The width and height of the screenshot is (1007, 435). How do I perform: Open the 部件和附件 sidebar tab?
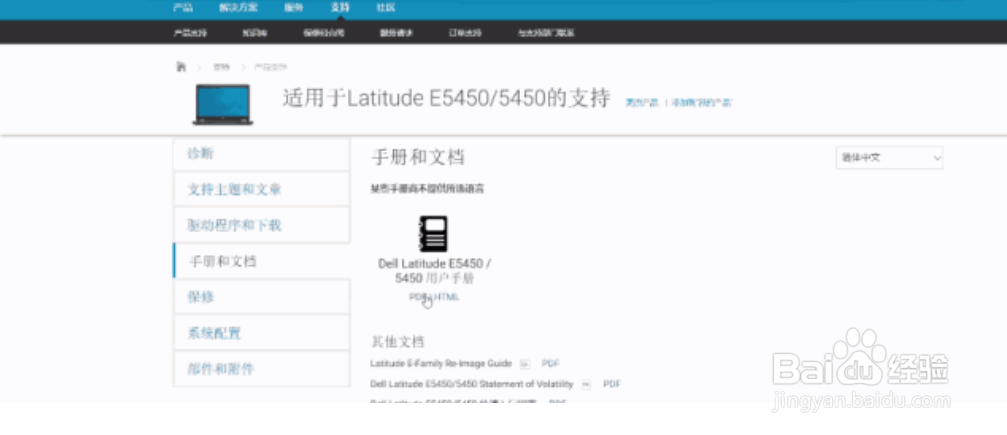[261, 369]
